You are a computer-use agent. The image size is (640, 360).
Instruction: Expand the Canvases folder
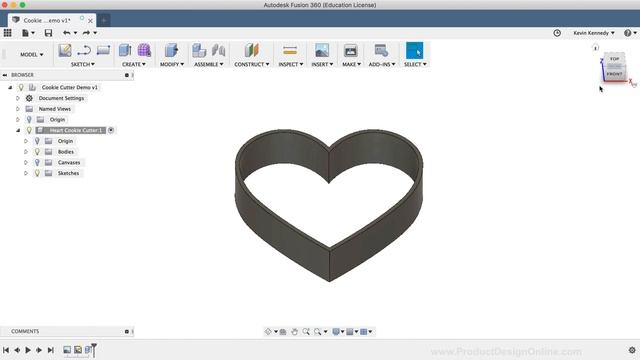pyautogui.click(x=26, y=162)
